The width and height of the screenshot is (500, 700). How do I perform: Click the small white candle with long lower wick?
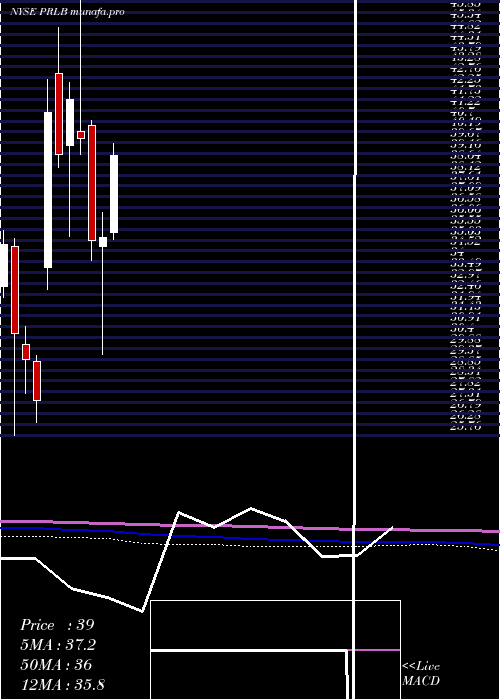(103, 242)
